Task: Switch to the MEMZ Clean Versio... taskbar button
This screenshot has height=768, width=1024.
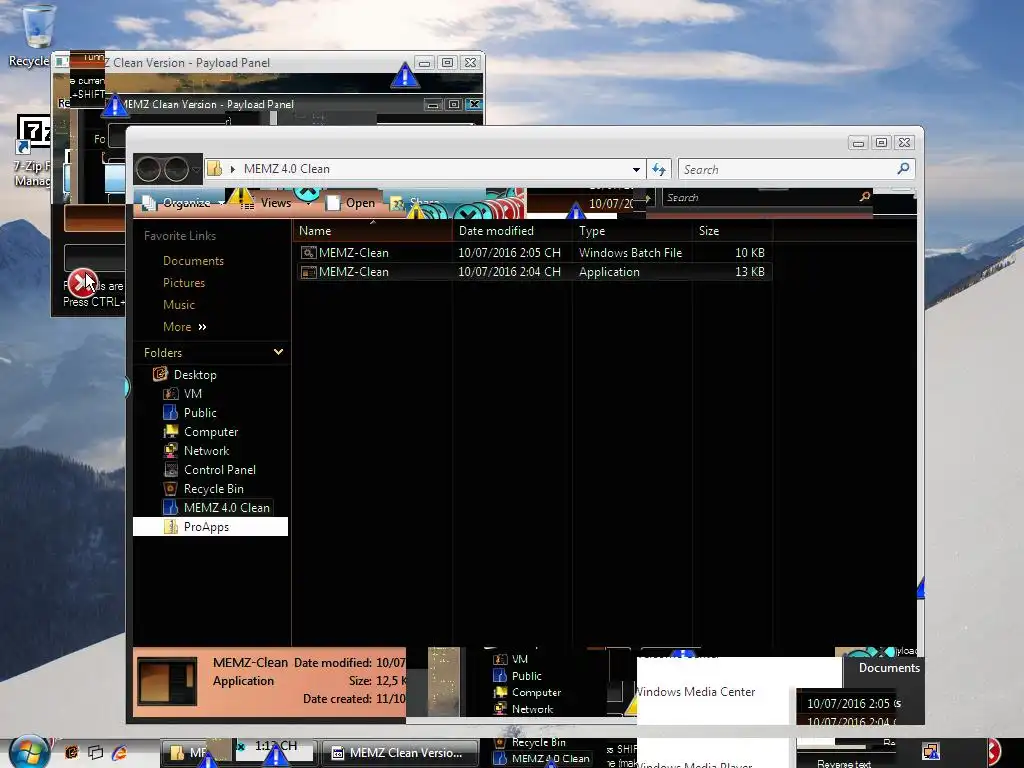Action: point(398,752)
